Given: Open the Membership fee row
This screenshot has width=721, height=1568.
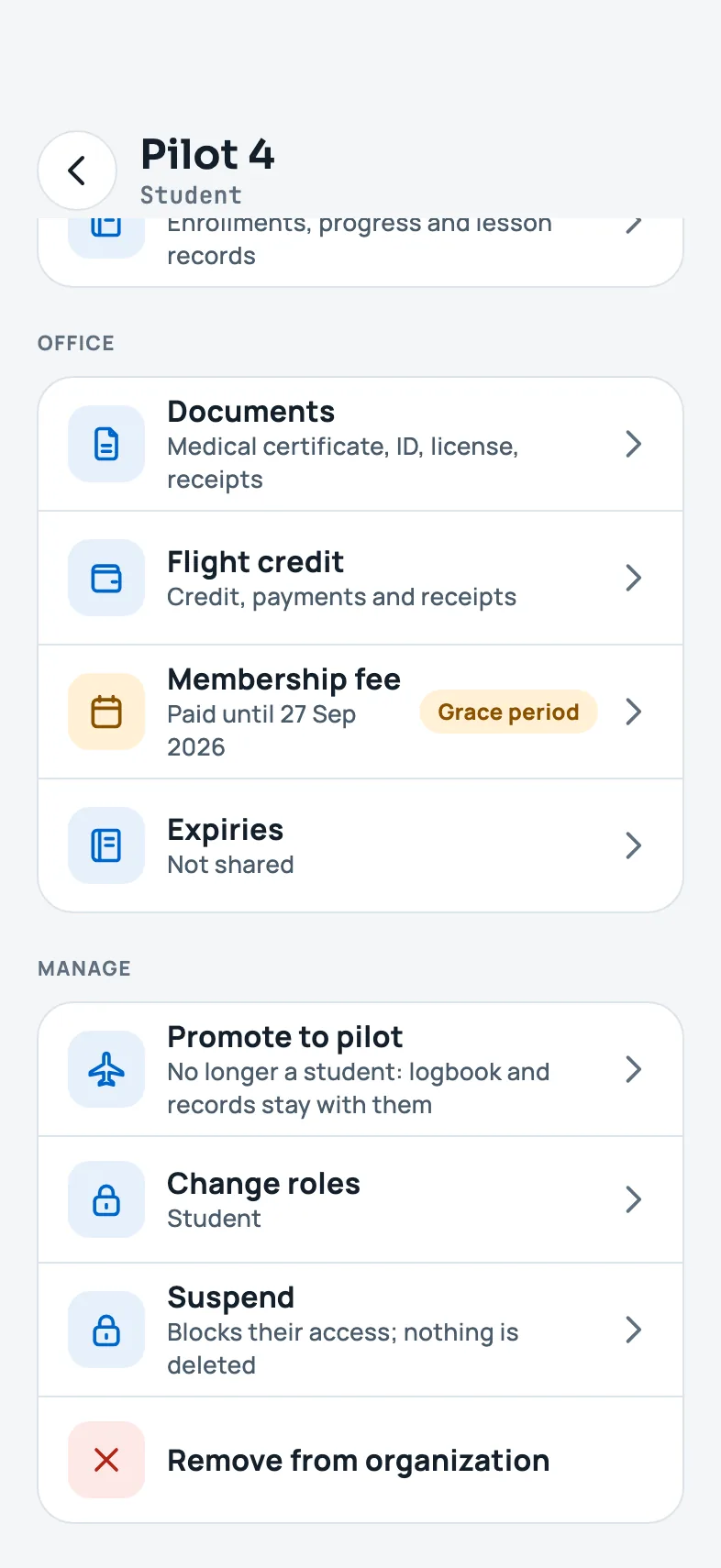Looking at the screenshot, I should [x=360, y=712].
